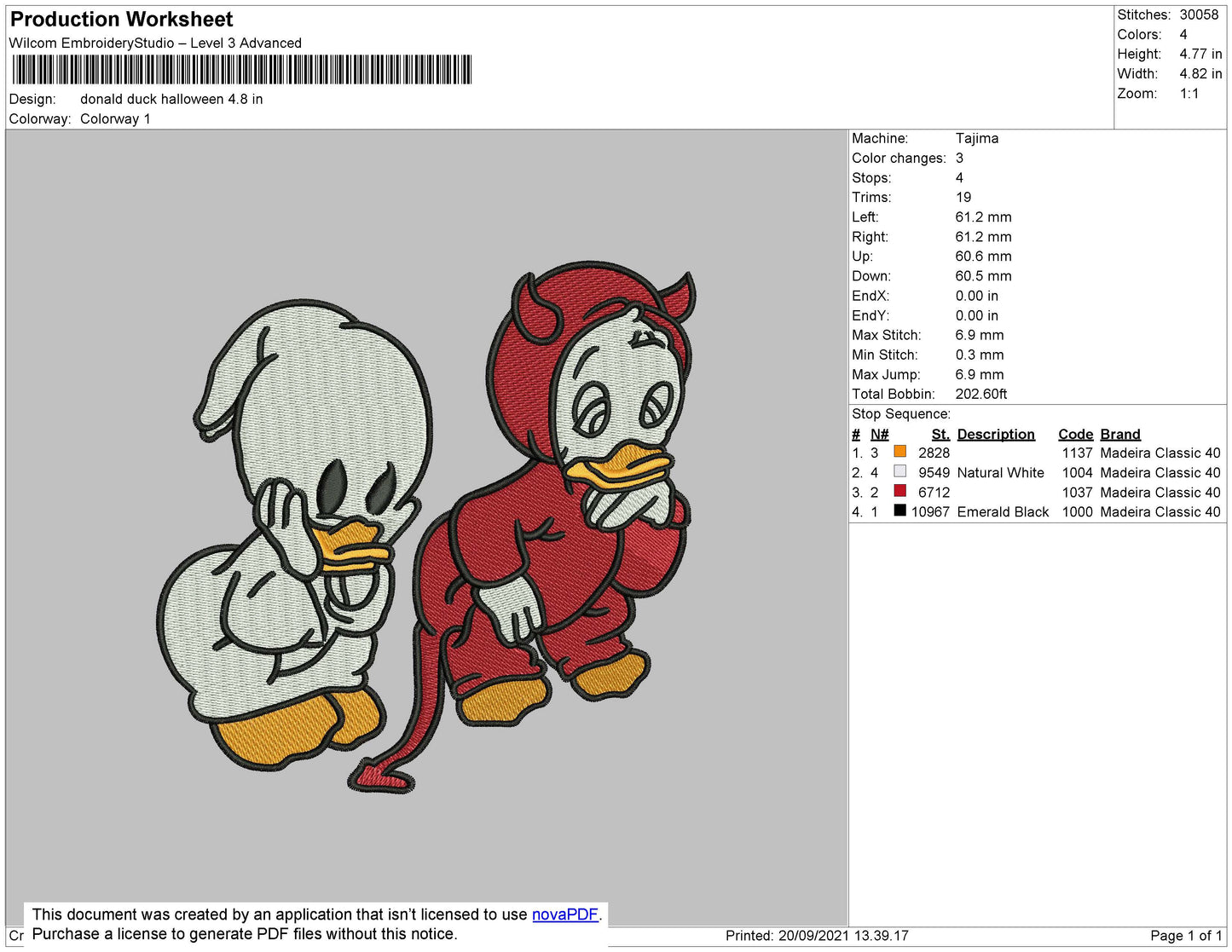This screenshot has height=952, width=1232.
Task: Click the Min Stitch value '0.3 mm'
Action: (980, 355)
